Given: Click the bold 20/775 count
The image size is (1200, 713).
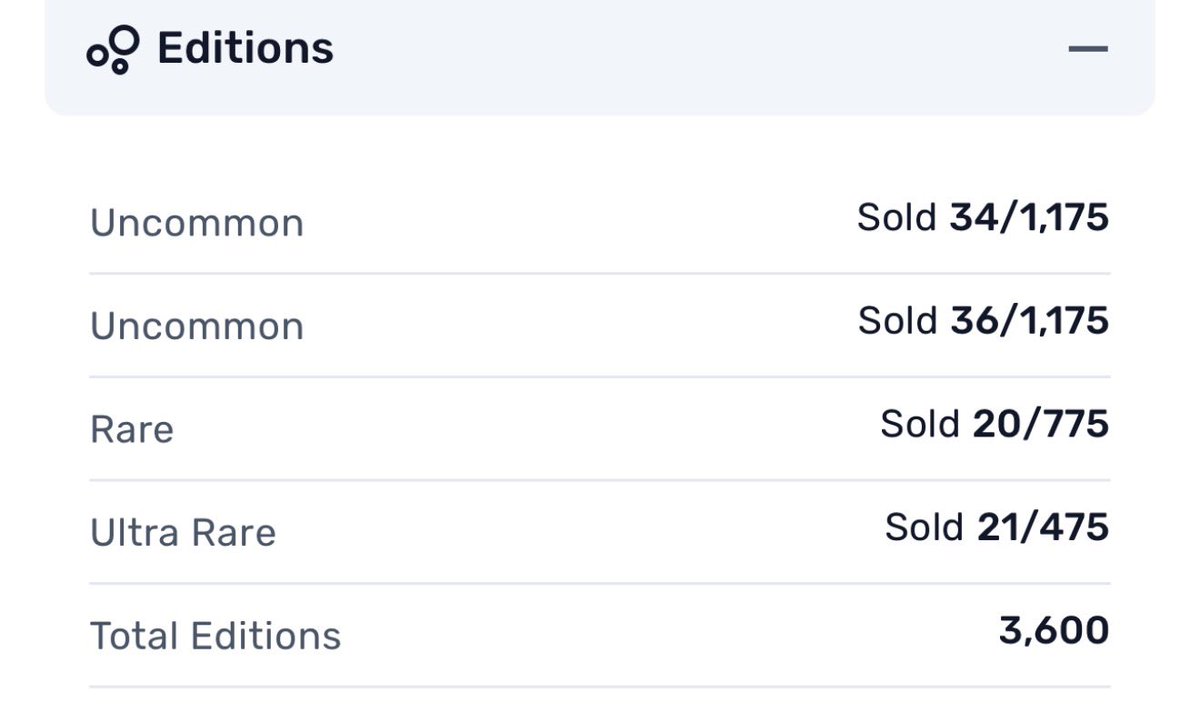Looking at the screenshot, I should (1041, 424).
